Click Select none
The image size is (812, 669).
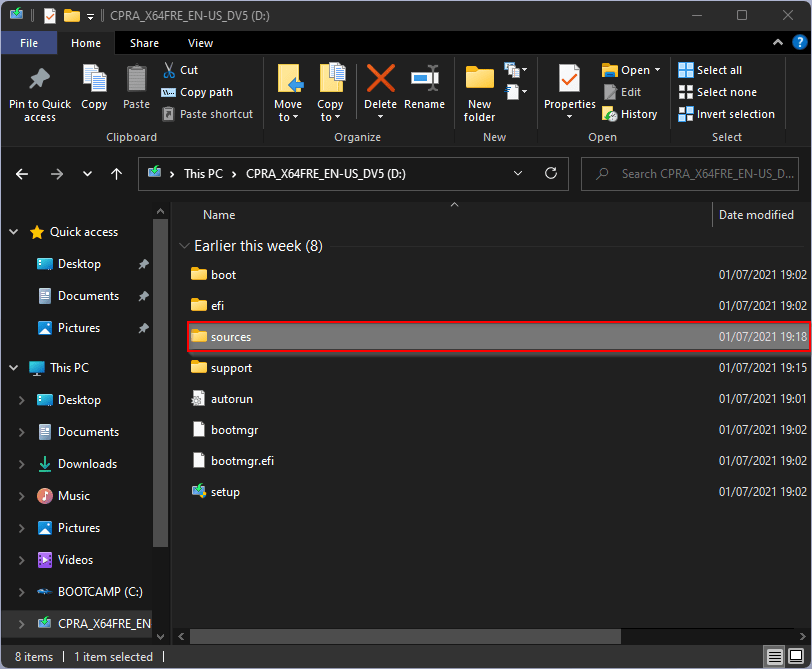(x=718, y=92)
